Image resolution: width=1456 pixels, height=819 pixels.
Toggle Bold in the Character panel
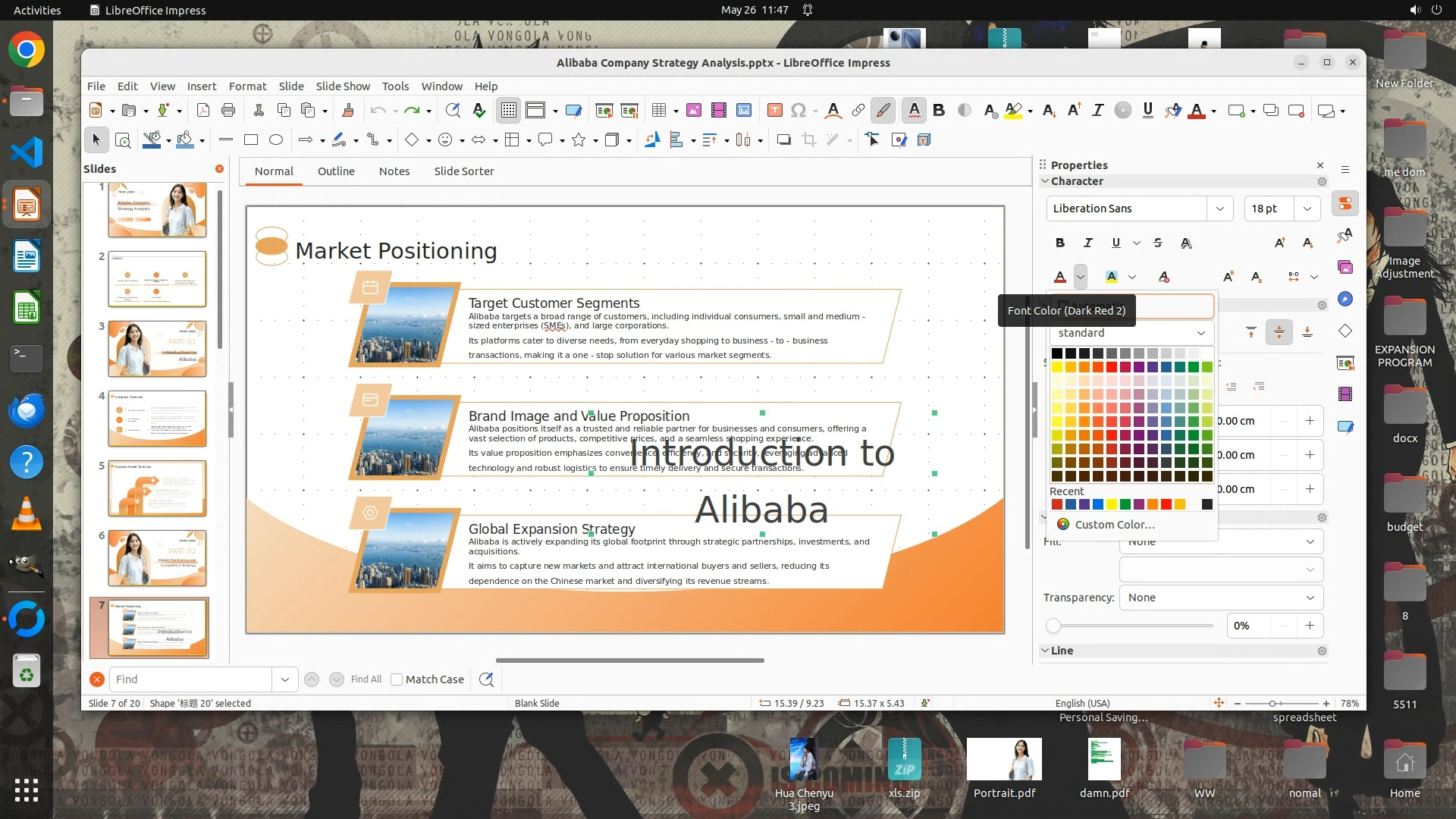pyautogui.click(x=1059, y=243)
